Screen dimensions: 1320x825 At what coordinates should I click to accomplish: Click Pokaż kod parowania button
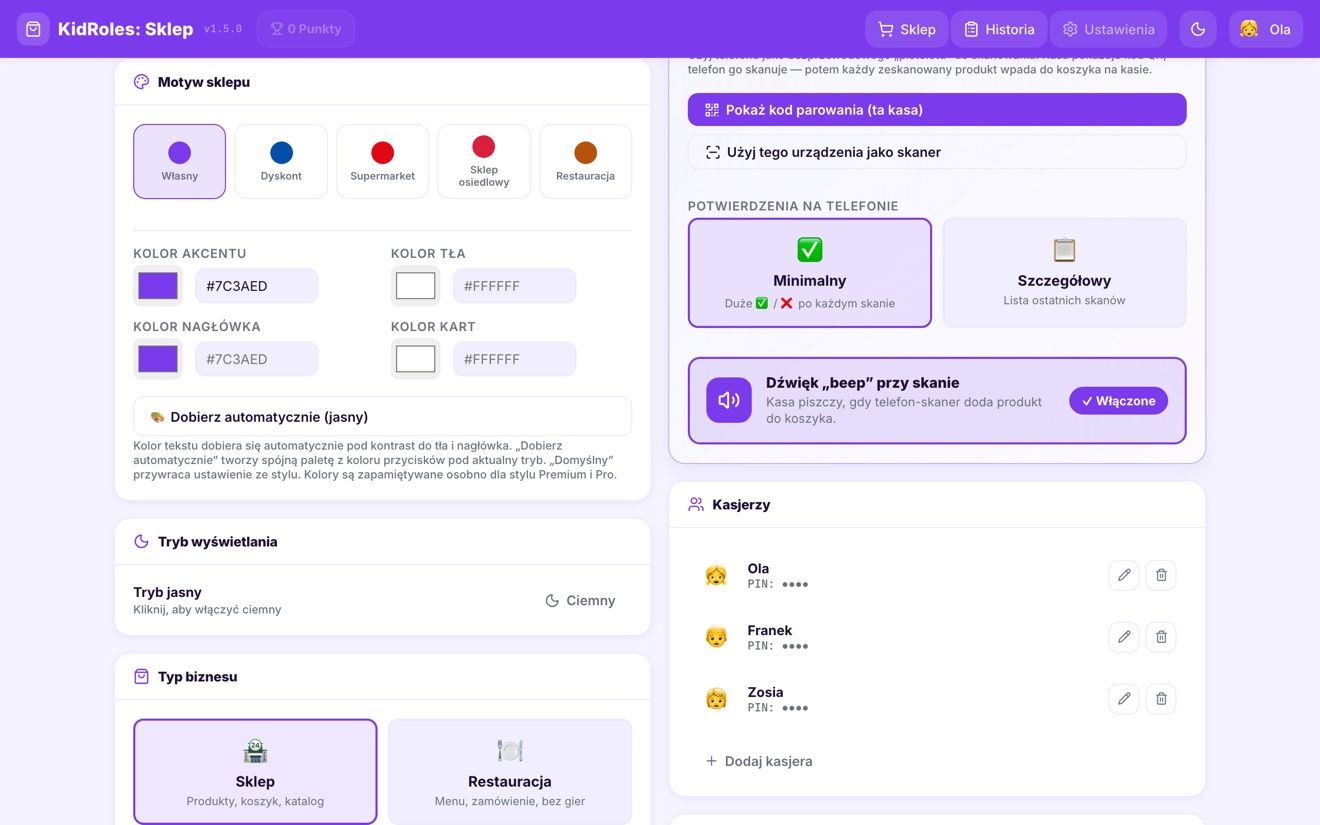(x=937, y=110)
